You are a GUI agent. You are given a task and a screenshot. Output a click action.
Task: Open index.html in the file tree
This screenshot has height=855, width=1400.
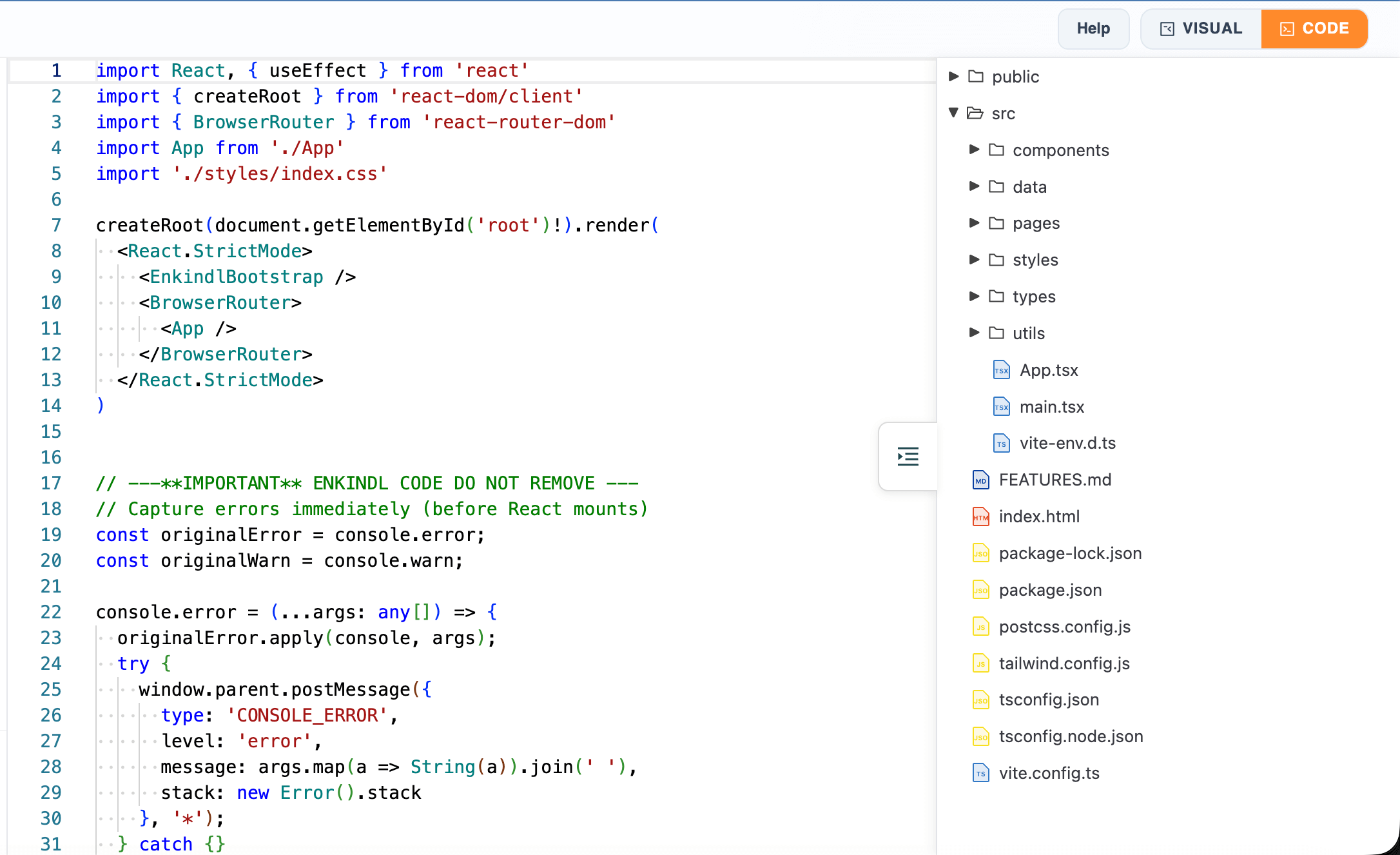point(1039,516)
